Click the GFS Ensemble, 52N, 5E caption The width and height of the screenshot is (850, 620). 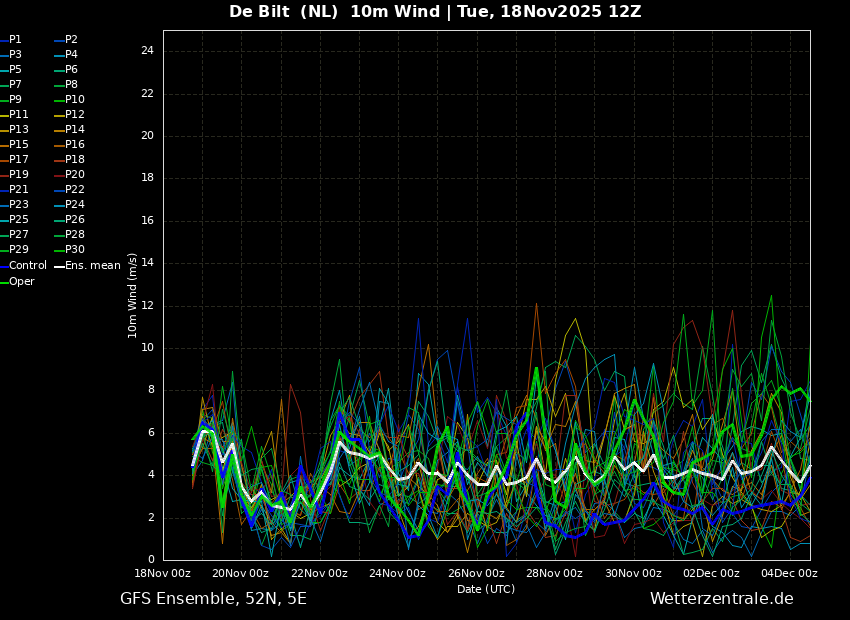[x=214, y=599]
